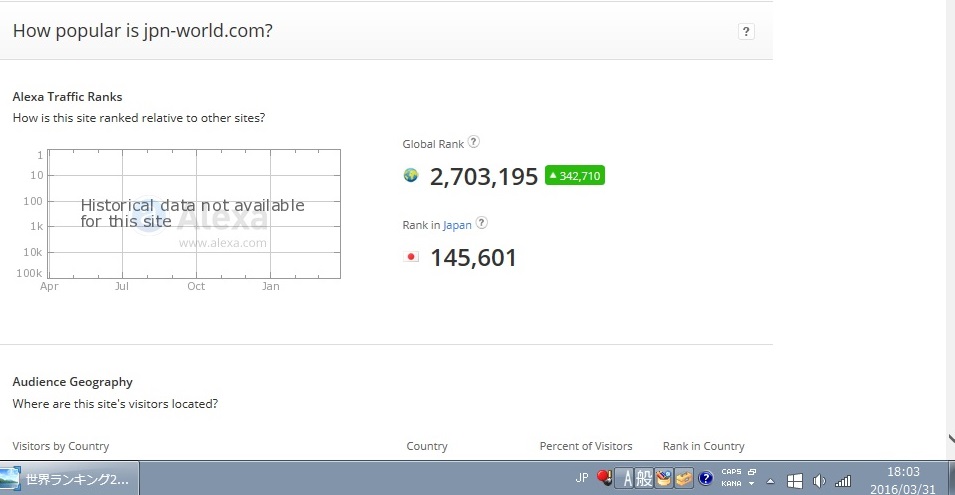Click the Rank in Japan help icon
The height and width of the screenshot is (495, 955).
(x=481, y=223)
